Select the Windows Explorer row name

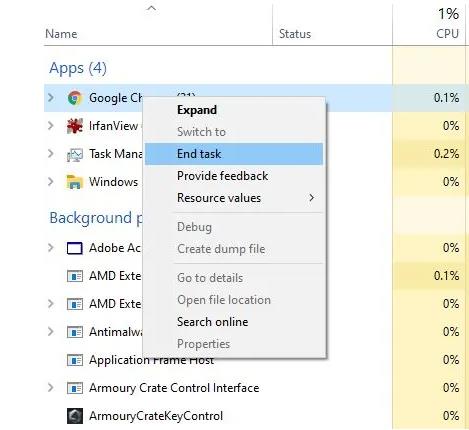coord(113,182)
